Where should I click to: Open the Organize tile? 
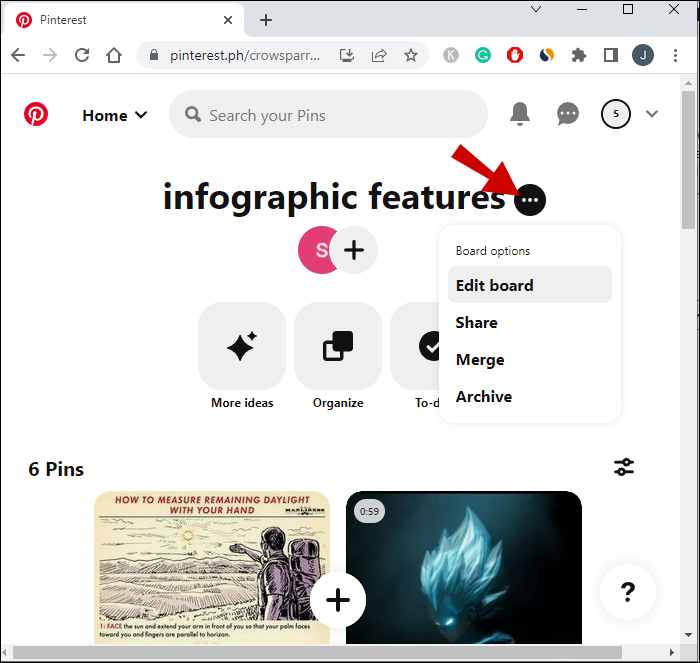[338, 346]
